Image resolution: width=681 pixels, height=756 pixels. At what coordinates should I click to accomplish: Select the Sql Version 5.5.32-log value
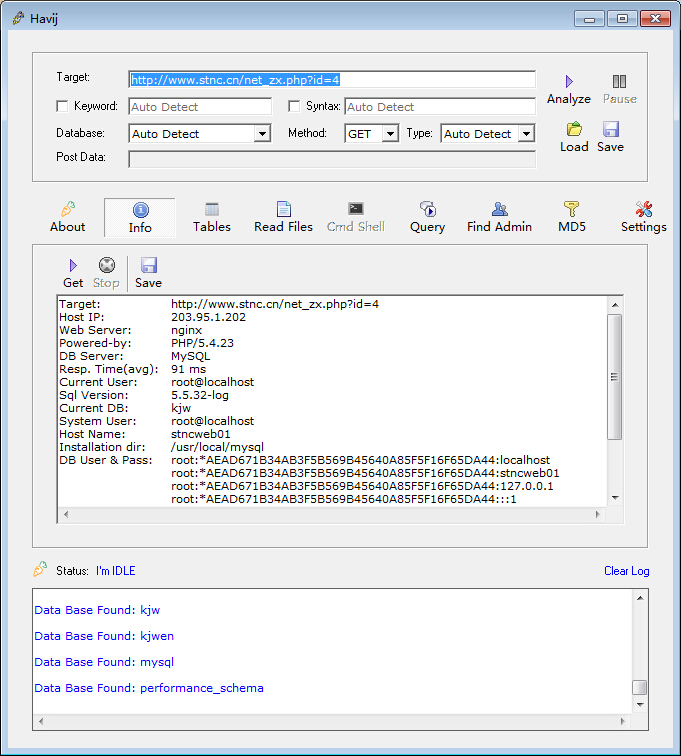click(200, 395)
